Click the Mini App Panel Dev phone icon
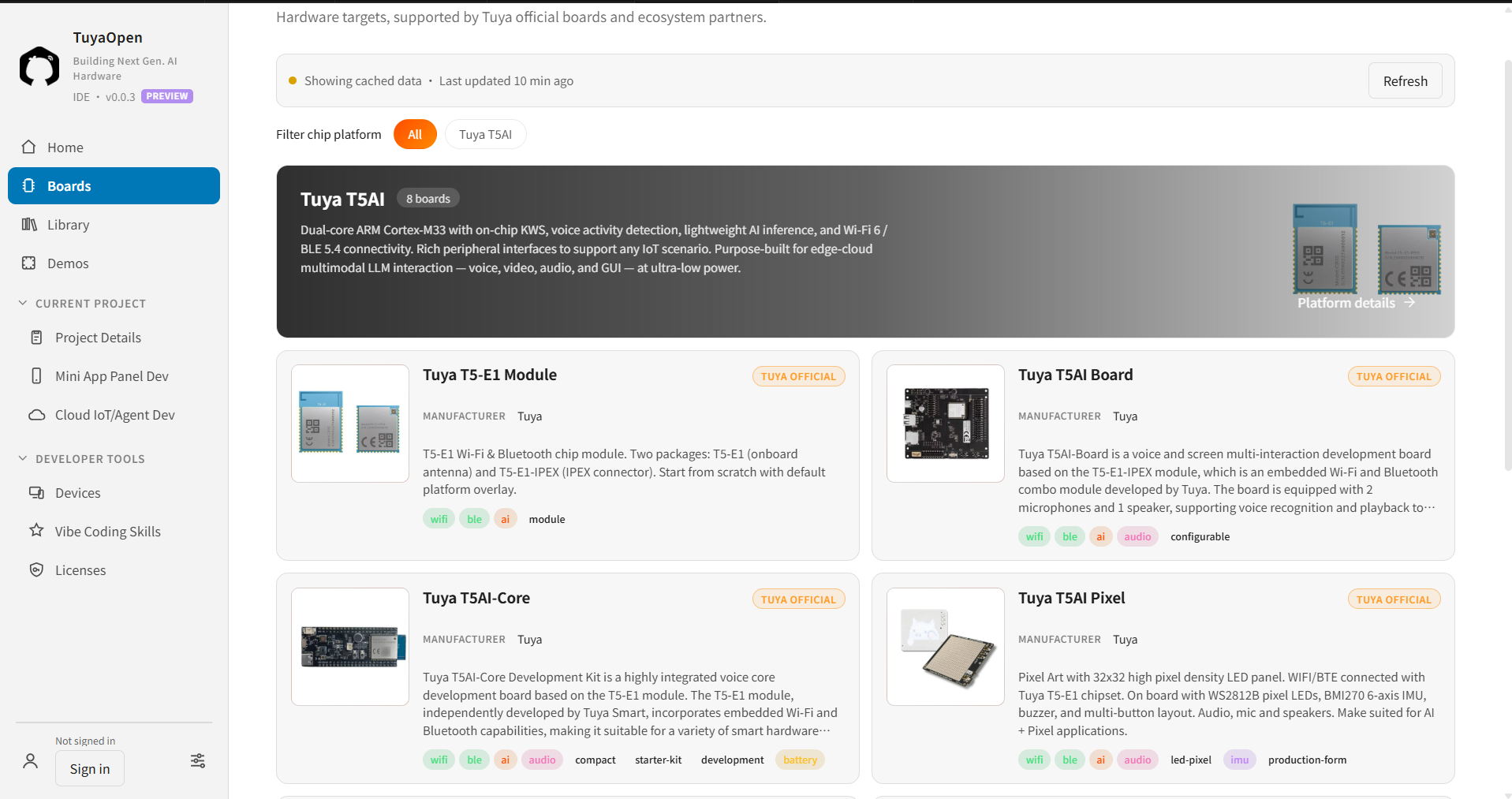The height and width of the screenshot is (799, 1512). click(36, 375)
